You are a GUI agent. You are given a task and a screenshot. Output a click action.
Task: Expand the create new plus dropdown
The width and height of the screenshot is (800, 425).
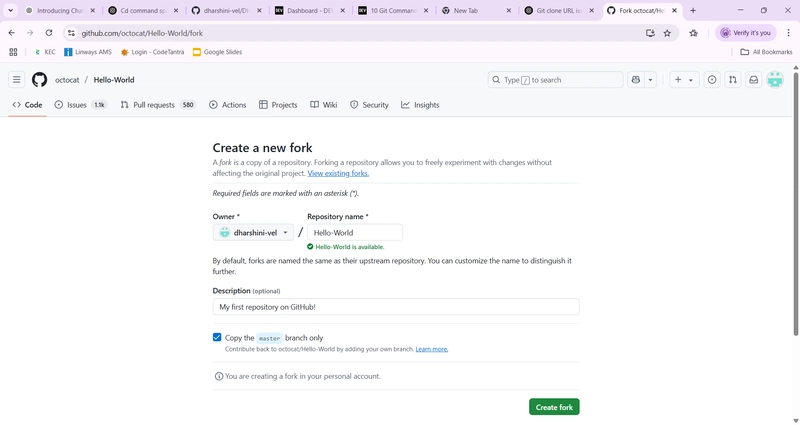[x=684, y=80]
